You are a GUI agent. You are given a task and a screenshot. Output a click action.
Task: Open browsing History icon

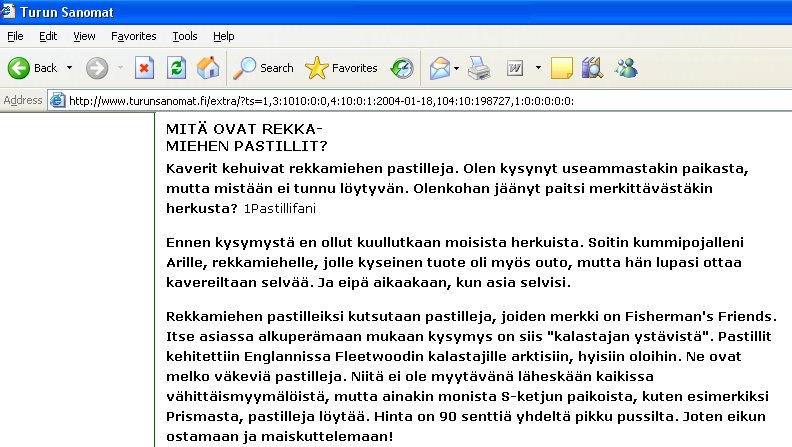[402, 68]
